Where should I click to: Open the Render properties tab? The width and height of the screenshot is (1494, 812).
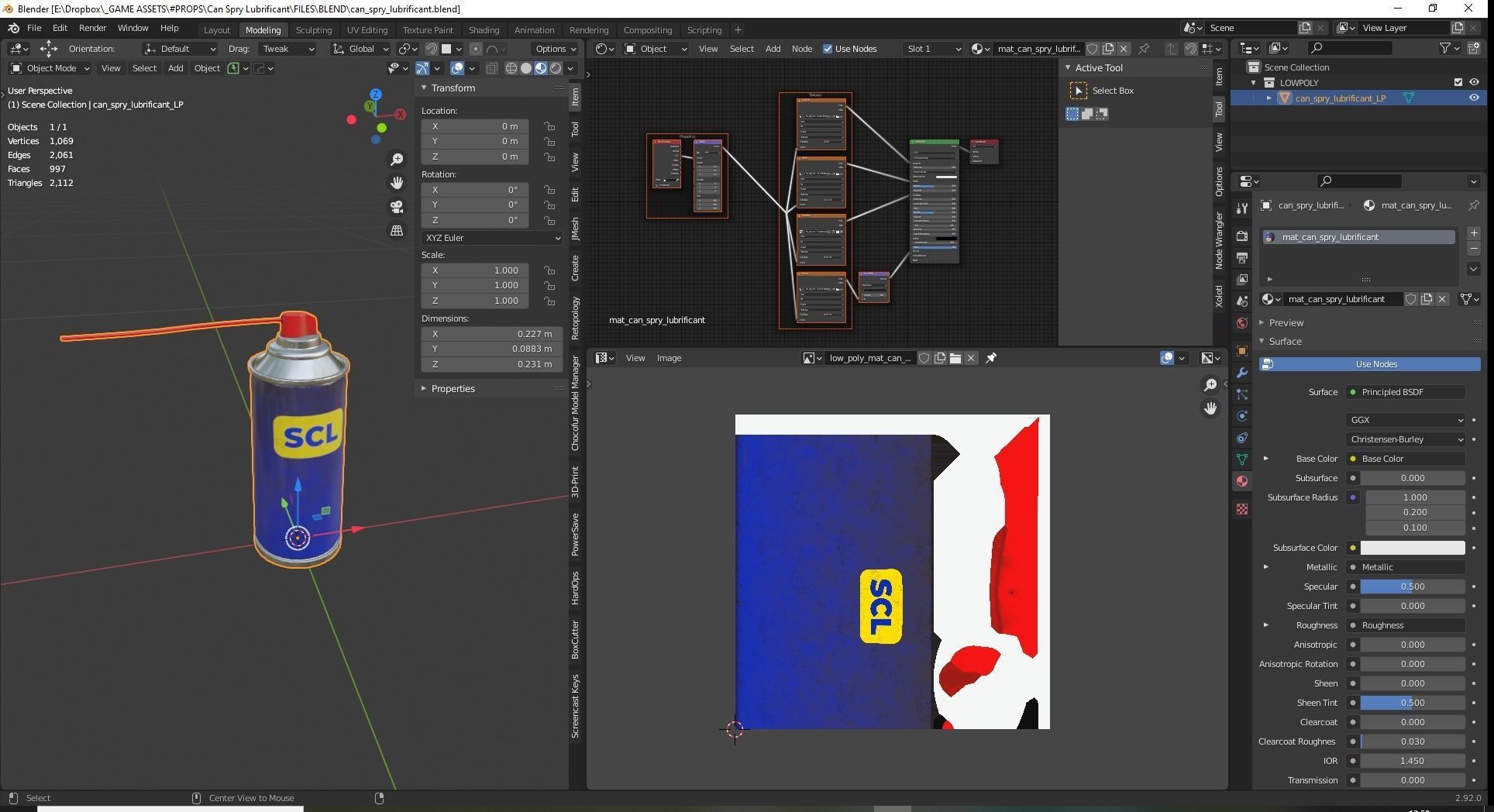click(1242, 236)
